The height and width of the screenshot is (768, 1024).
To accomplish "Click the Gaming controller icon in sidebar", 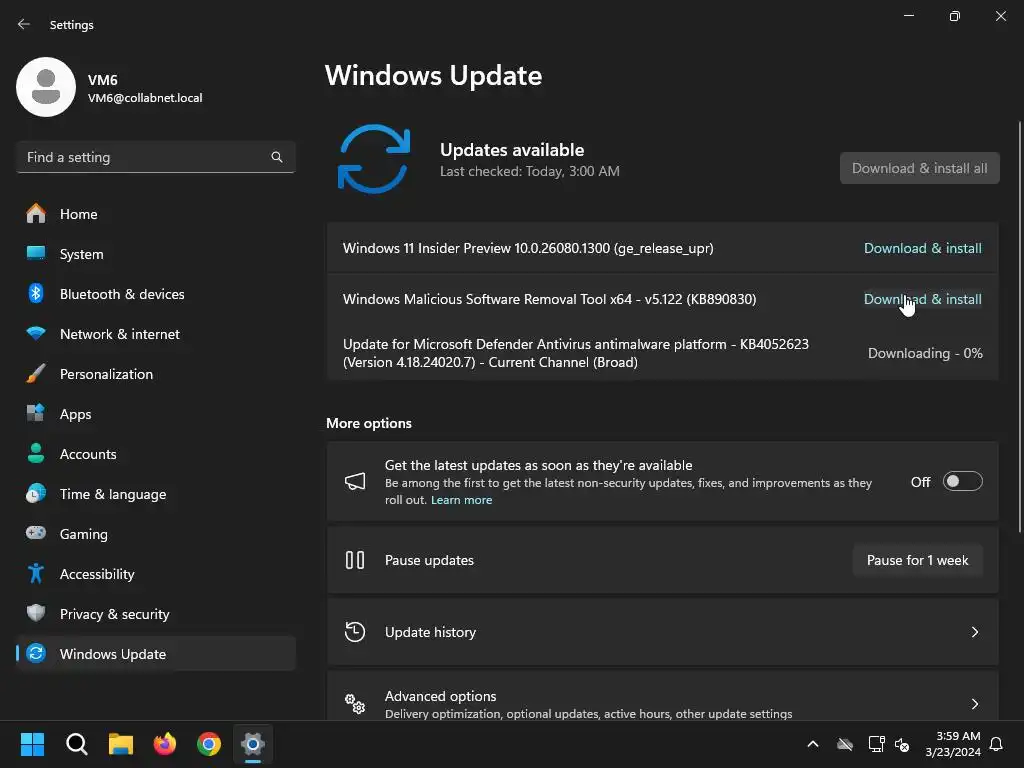I will 36,533.
